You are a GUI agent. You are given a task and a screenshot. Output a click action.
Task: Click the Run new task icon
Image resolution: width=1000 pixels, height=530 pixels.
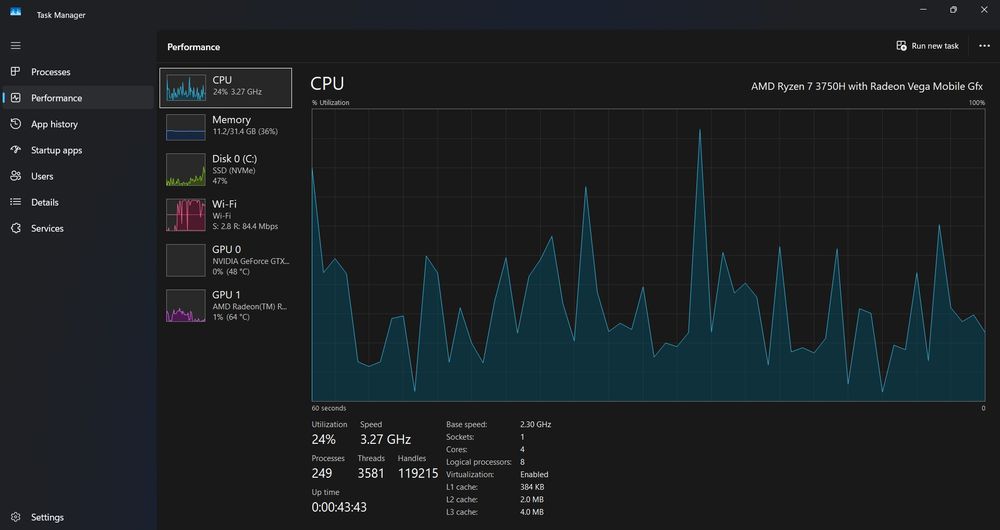coord(901,46)
